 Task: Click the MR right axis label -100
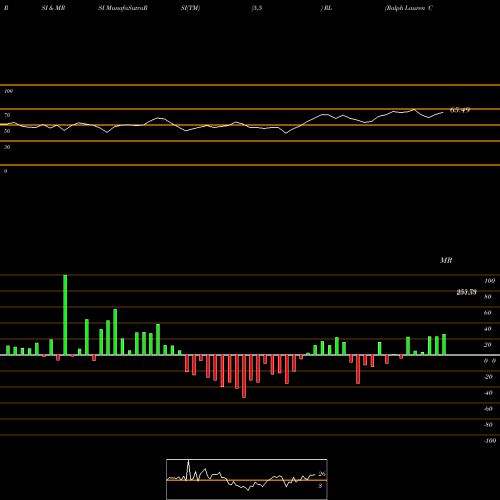pyautogui.click(x=490, y=441)
